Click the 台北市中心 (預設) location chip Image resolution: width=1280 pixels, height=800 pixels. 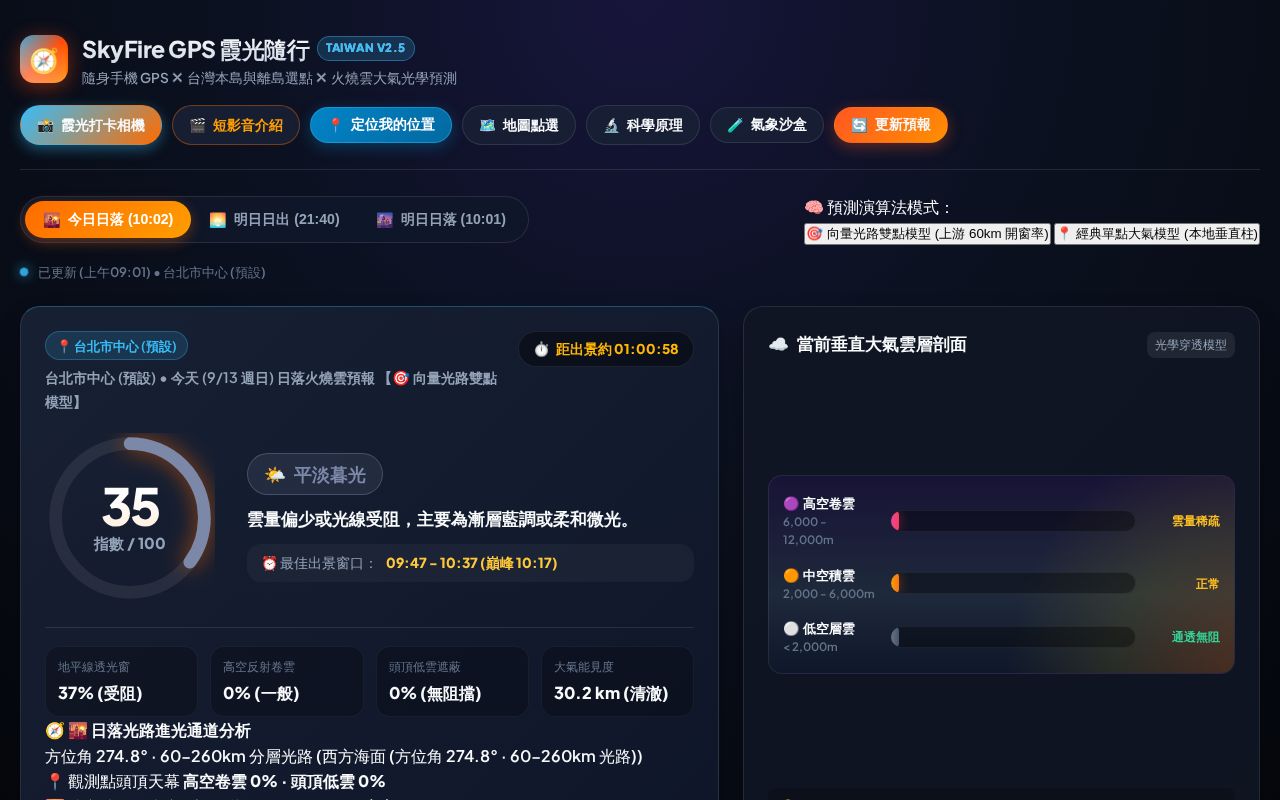point(116,346)
